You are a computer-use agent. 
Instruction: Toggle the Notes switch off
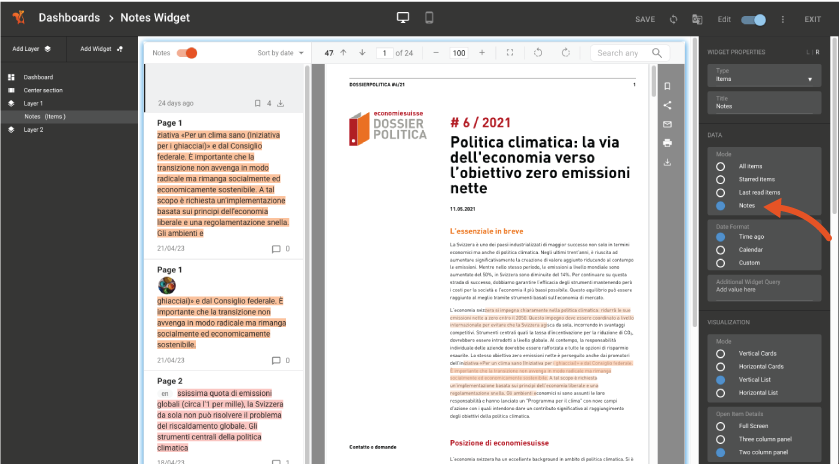(x=187, y=52)
